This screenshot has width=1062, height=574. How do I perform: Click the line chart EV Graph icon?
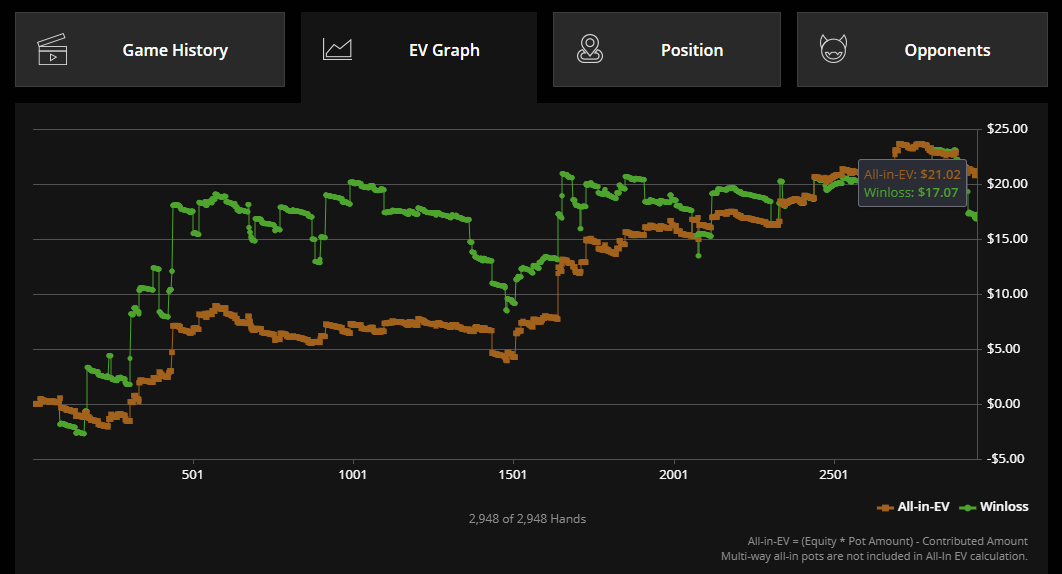[337, 49]
